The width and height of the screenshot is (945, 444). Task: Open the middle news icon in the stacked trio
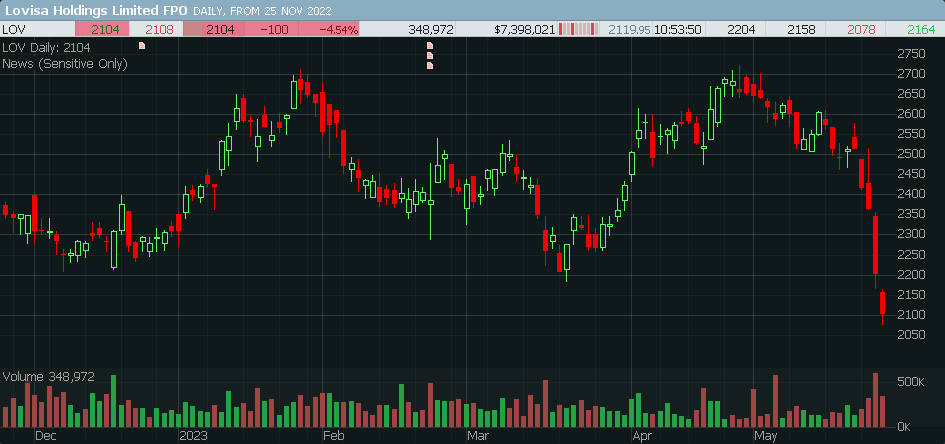click(430, 55)
